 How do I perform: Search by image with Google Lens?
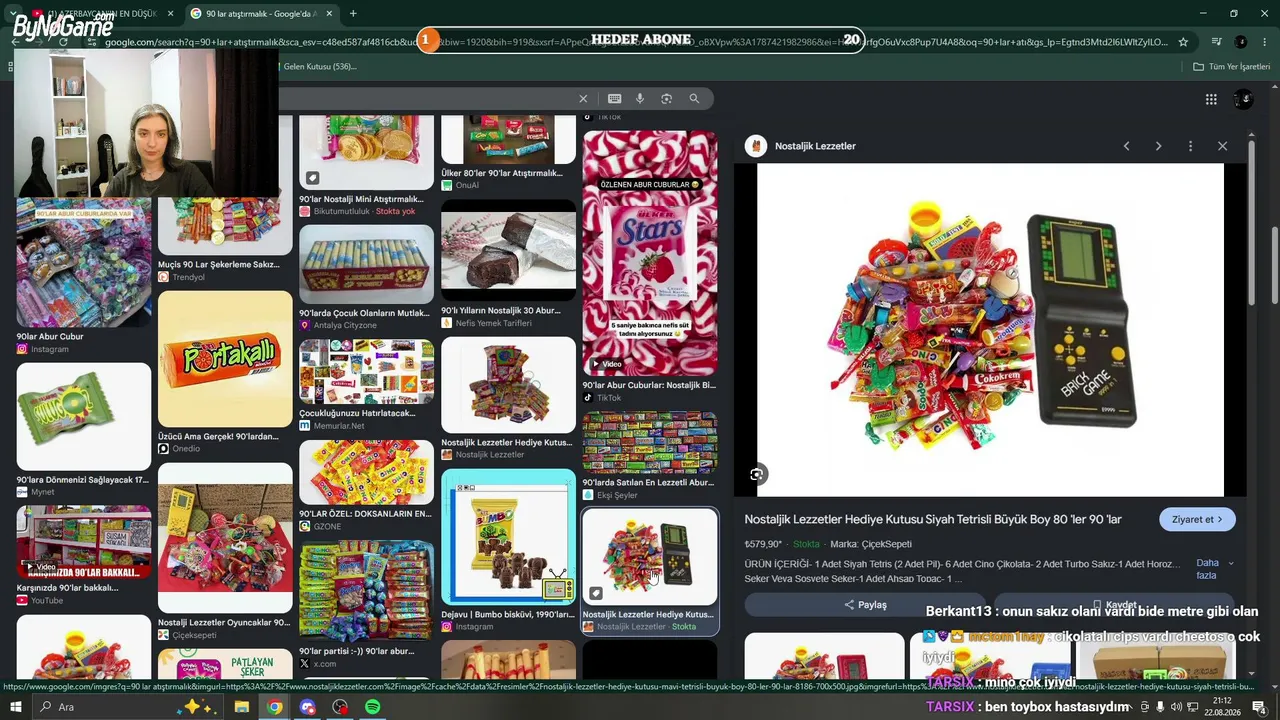[x=667, y=99]
